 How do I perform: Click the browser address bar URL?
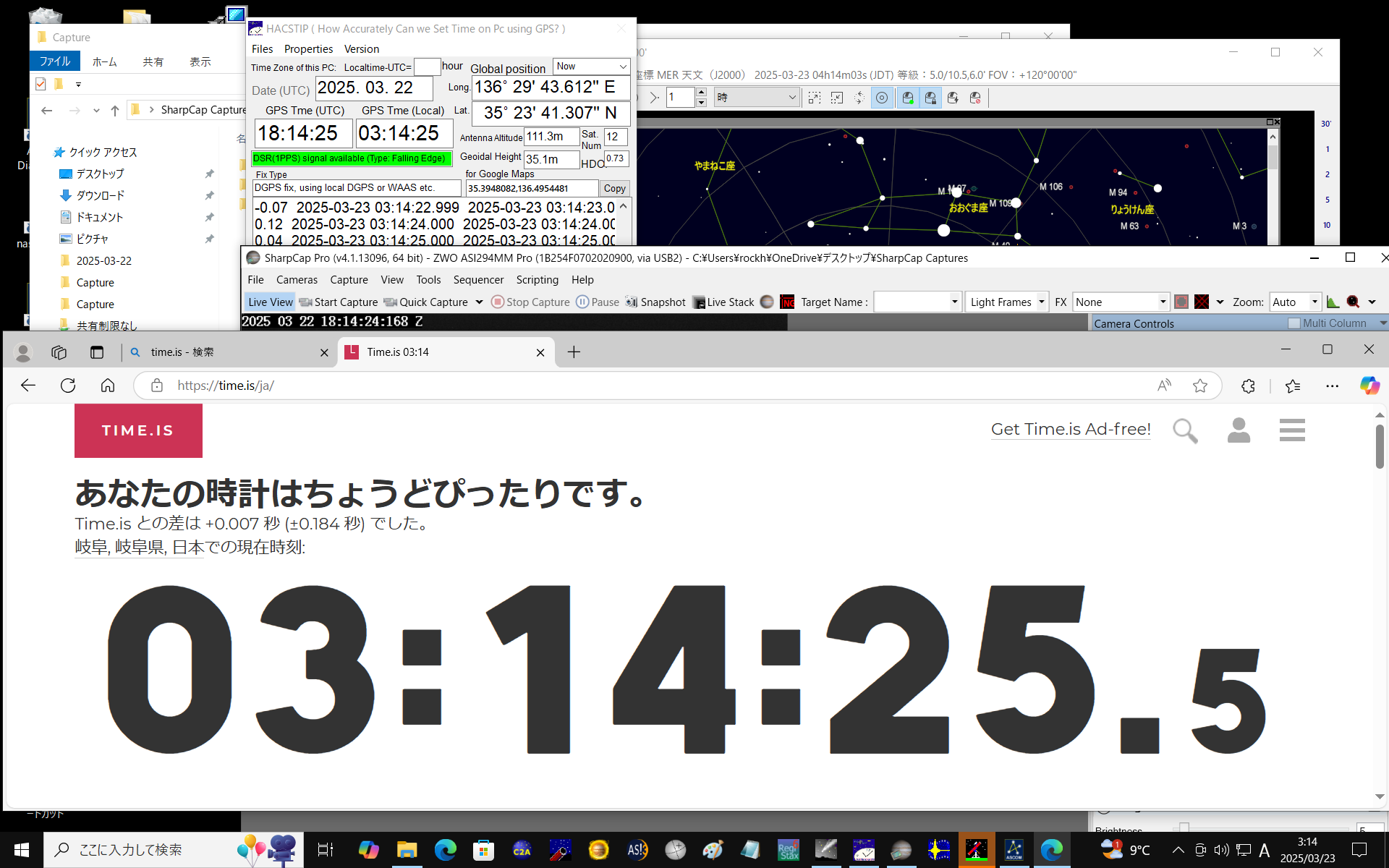pos(226,386)
